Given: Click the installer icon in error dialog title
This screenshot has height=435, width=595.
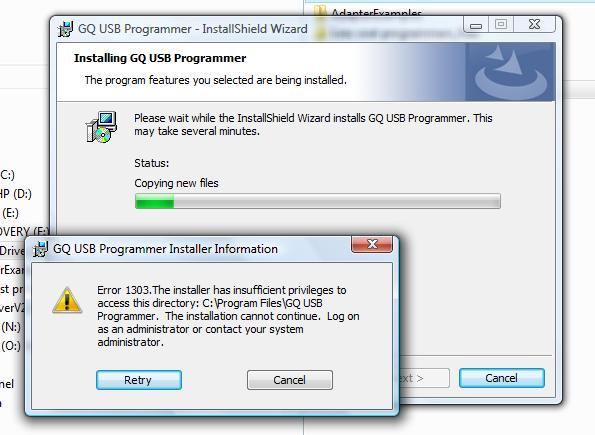Looking at the screenshot, I should click(x=40, y=249).
